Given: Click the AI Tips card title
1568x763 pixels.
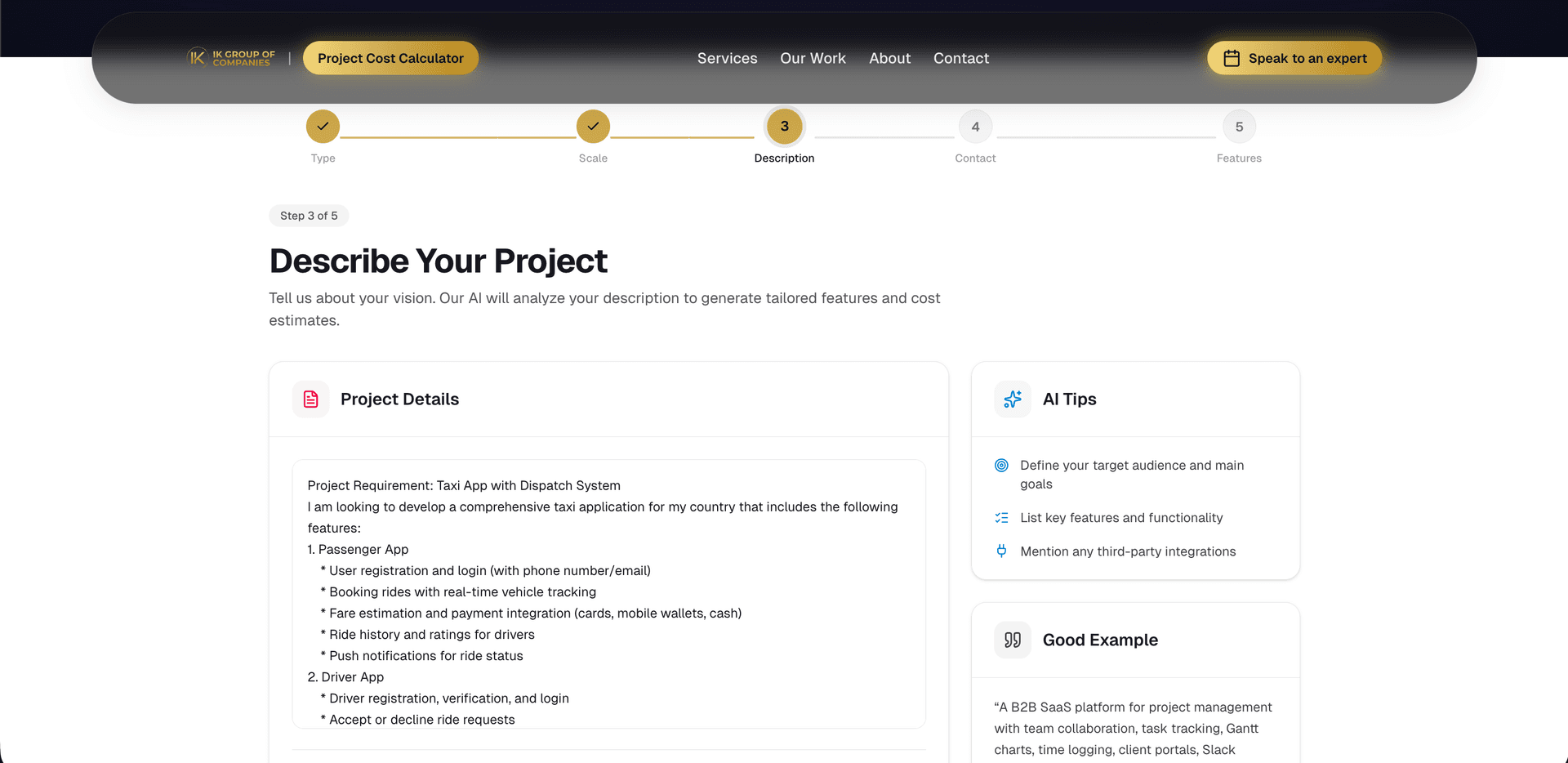Looking at the screenshot, I should 1069,399.
